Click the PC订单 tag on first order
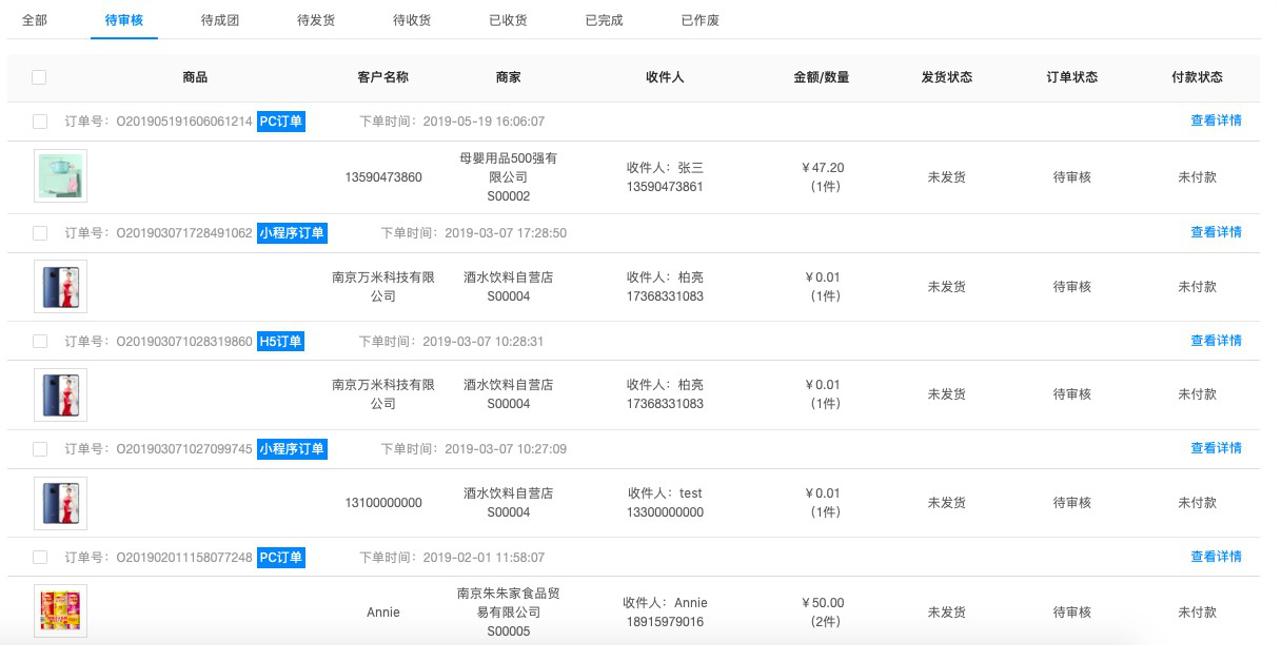The width and height of the screenshot is (1277, 646). click(x=281, y=122)
